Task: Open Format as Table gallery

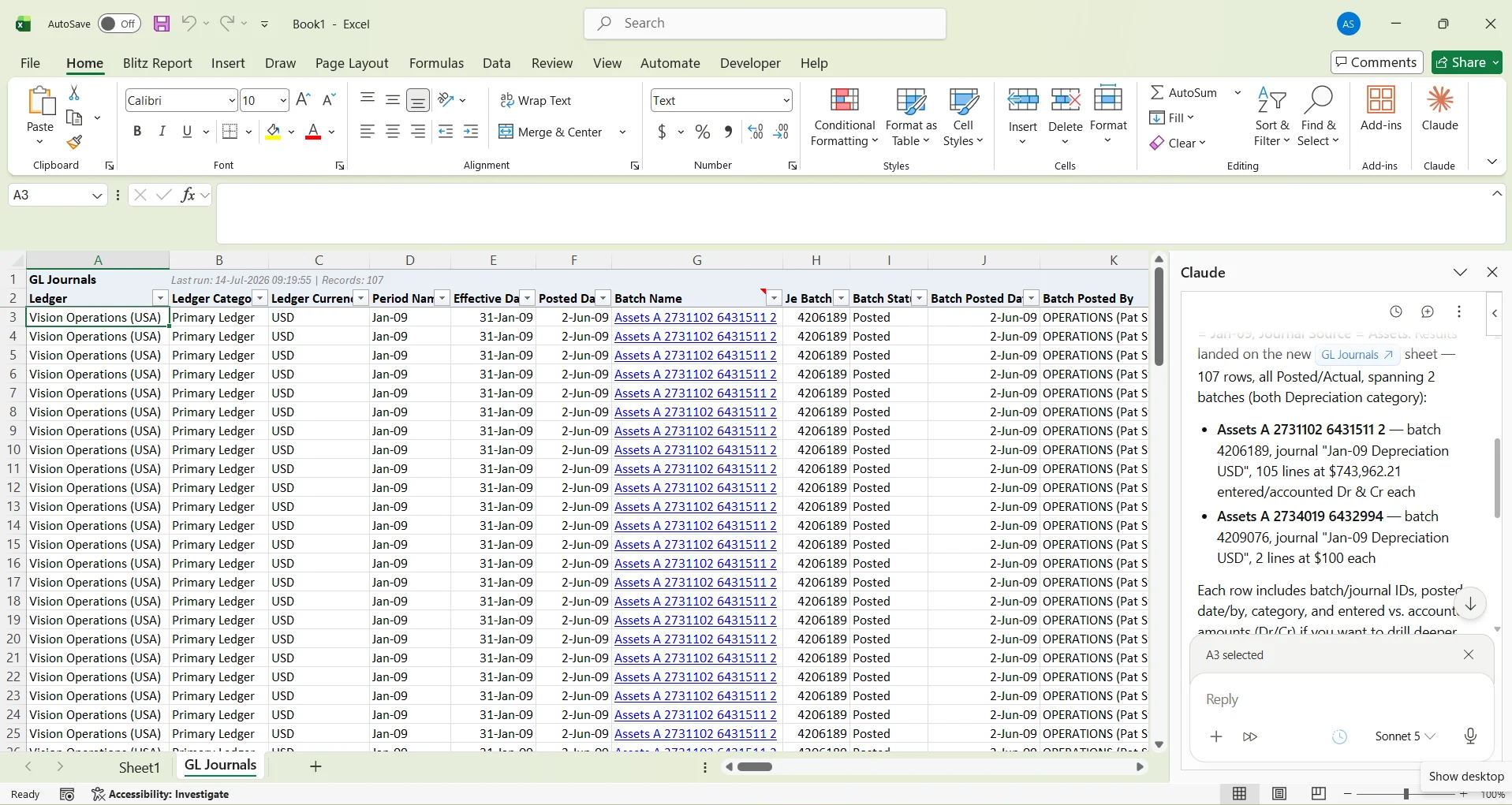Action: (x=911, y=117)
